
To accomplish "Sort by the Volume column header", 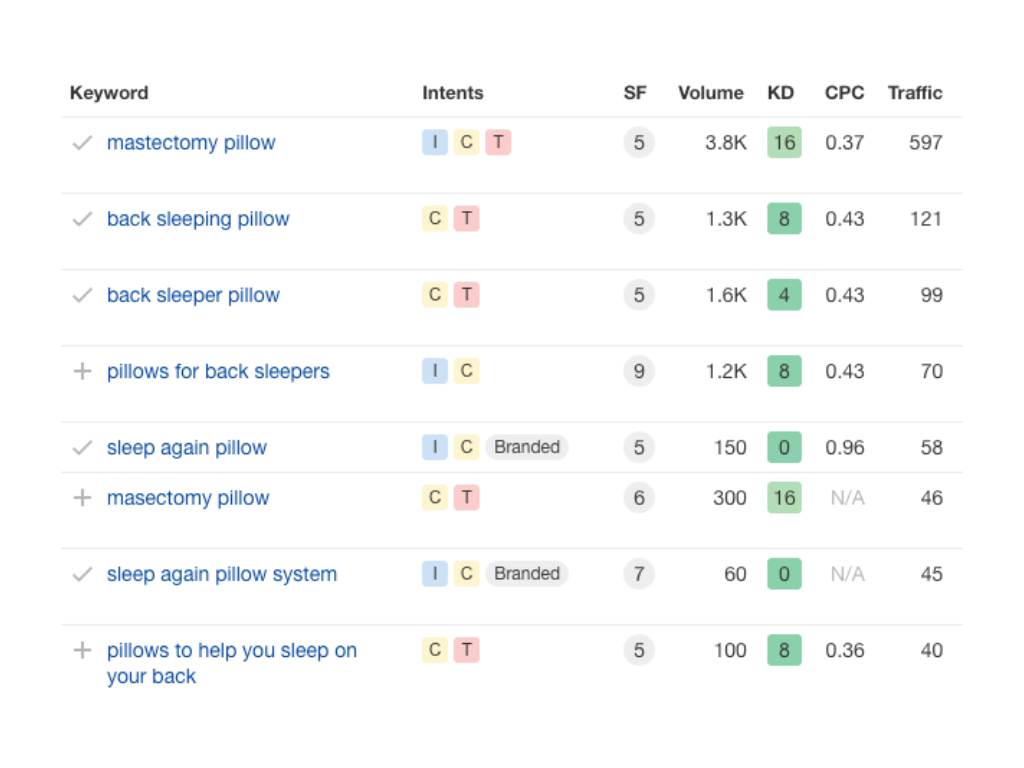I will (x=711, y=93).
